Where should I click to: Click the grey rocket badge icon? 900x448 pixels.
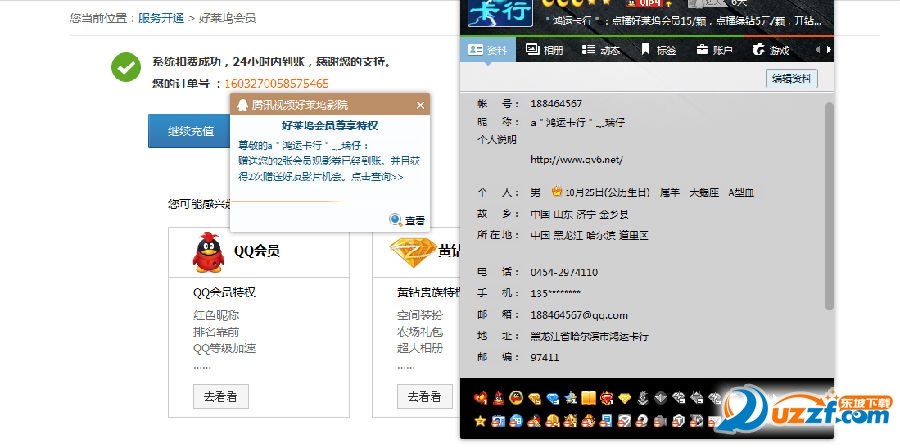pos(643,398)
